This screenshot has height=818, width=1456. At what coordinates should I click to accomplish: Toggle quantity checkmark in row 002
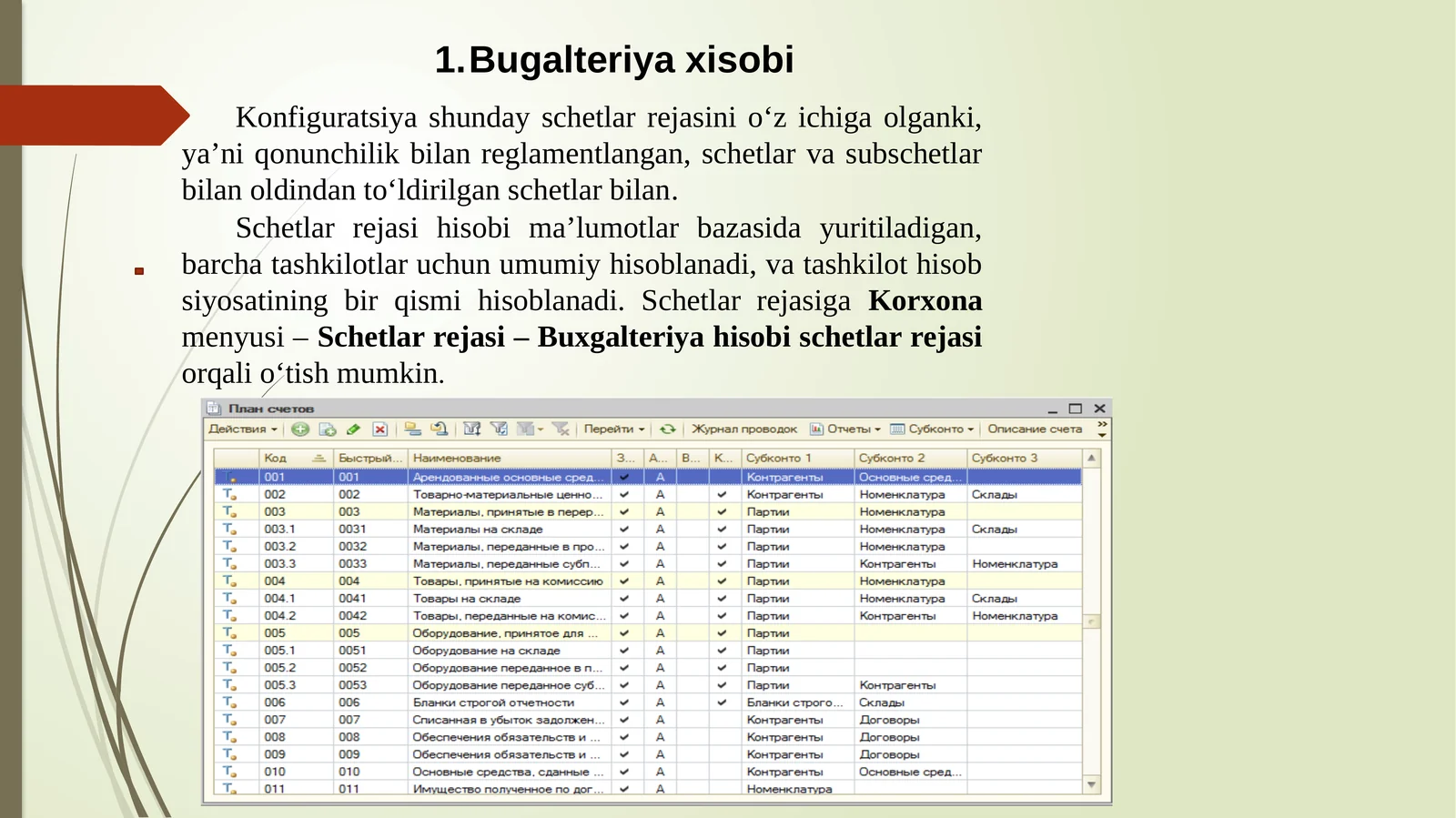point(722,494)
